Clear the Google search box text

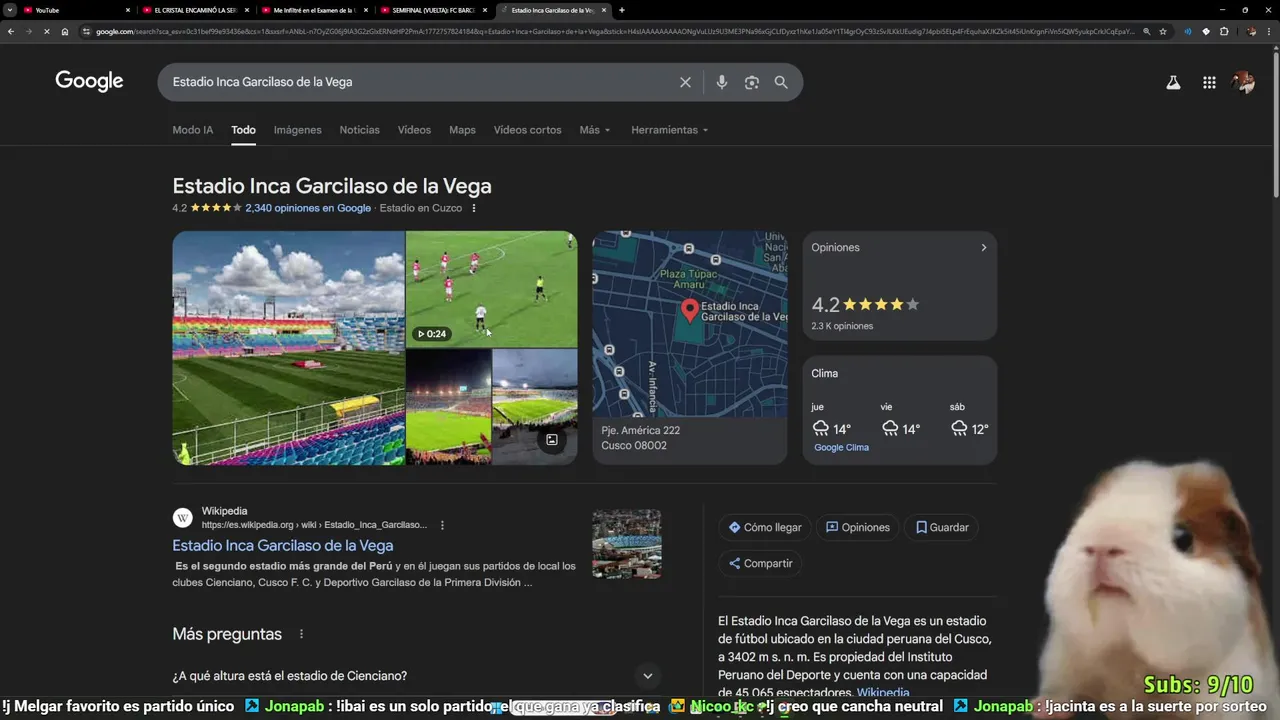(x=685, y=82)
